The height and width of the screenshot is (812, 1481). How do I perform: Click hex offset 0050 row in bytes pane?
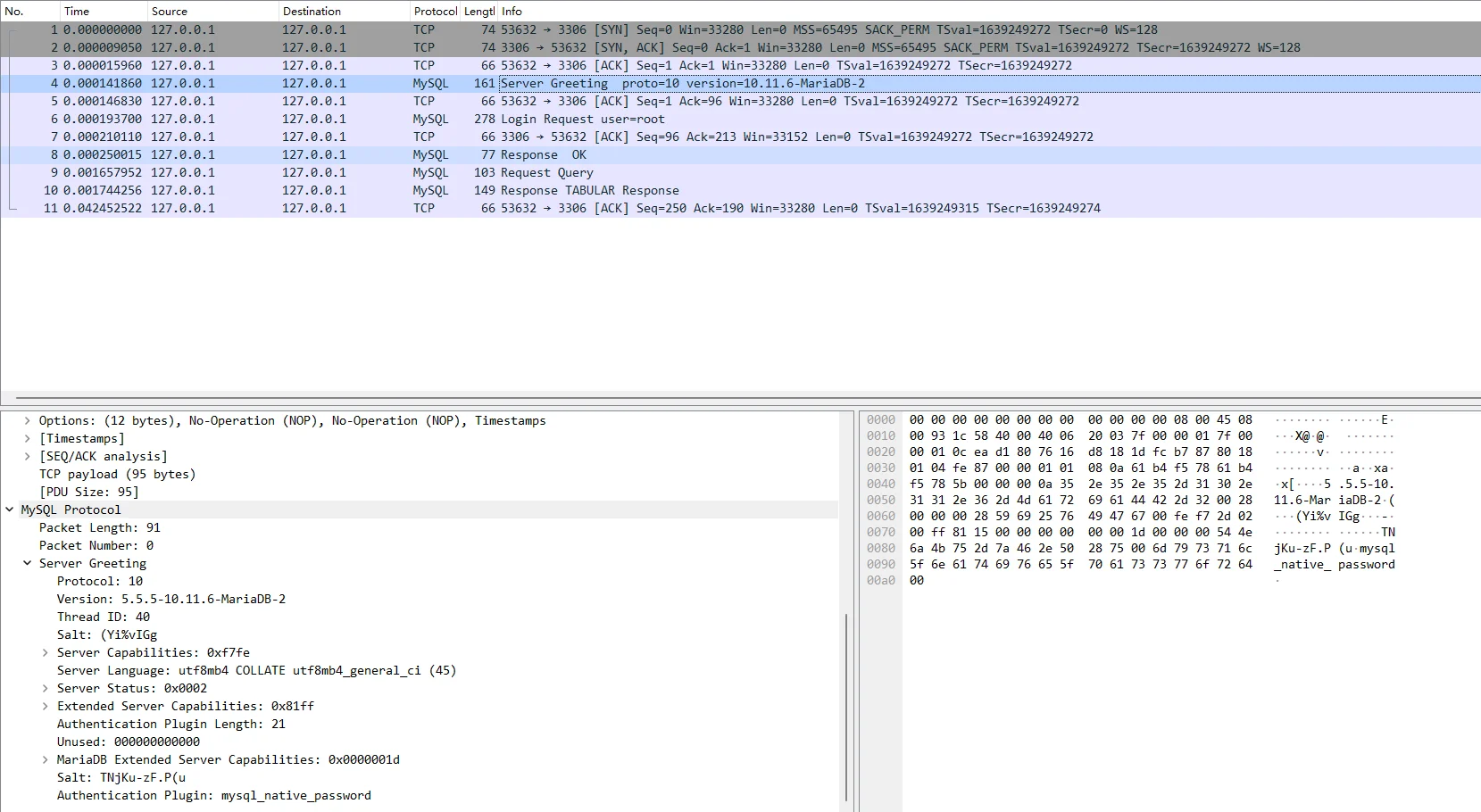tap(880, 500)
